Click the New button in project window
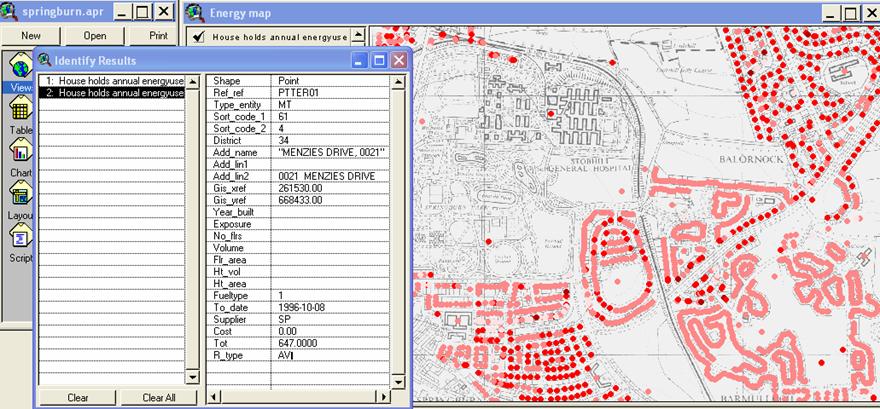 (x=30, y=35)
